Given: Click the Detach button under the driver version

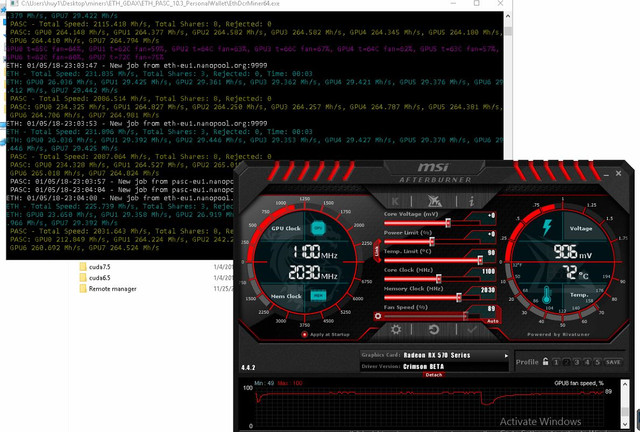Looking at the screenshot, I should click(434, 374).
